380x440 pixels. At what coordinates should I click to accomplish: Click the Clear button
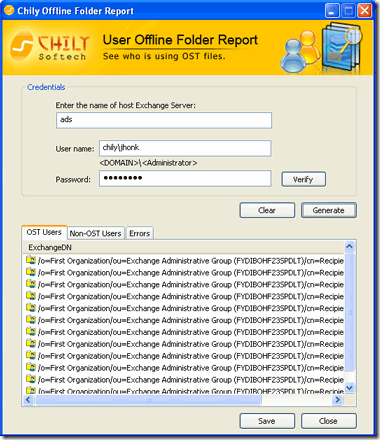(x=267, y=210)
